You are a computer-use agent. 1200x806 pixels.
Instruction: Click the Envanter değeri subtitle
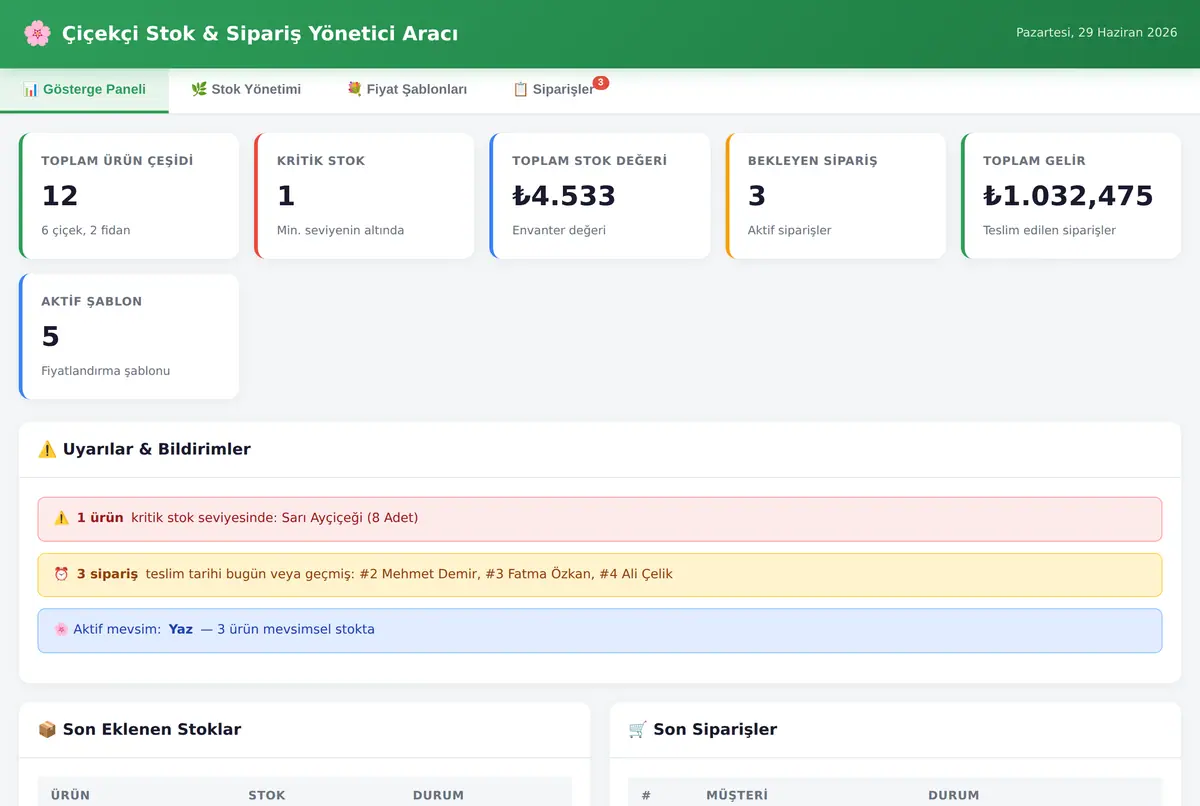click(x=559, y=230)
